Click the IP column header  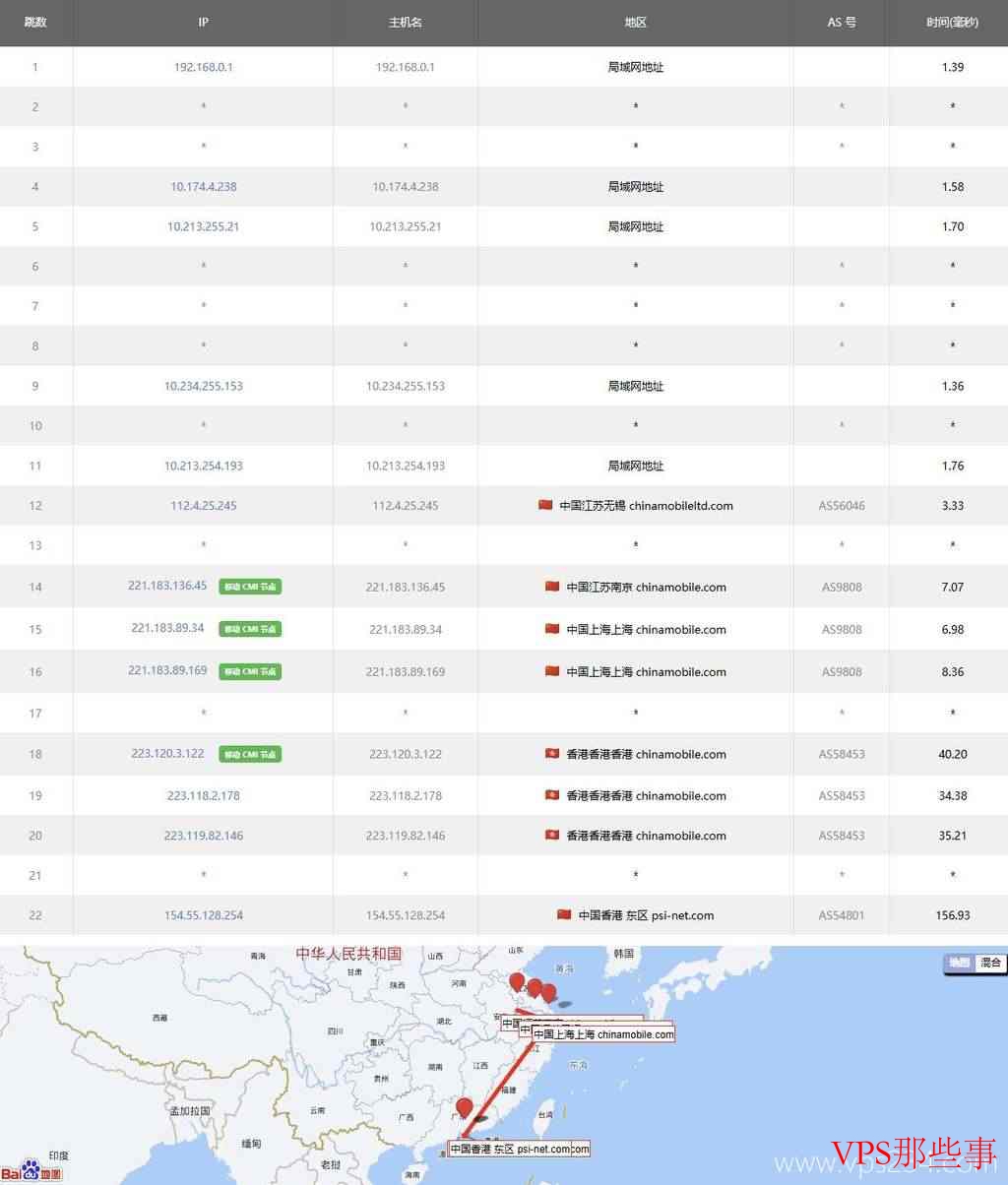(x=203, y=22)
